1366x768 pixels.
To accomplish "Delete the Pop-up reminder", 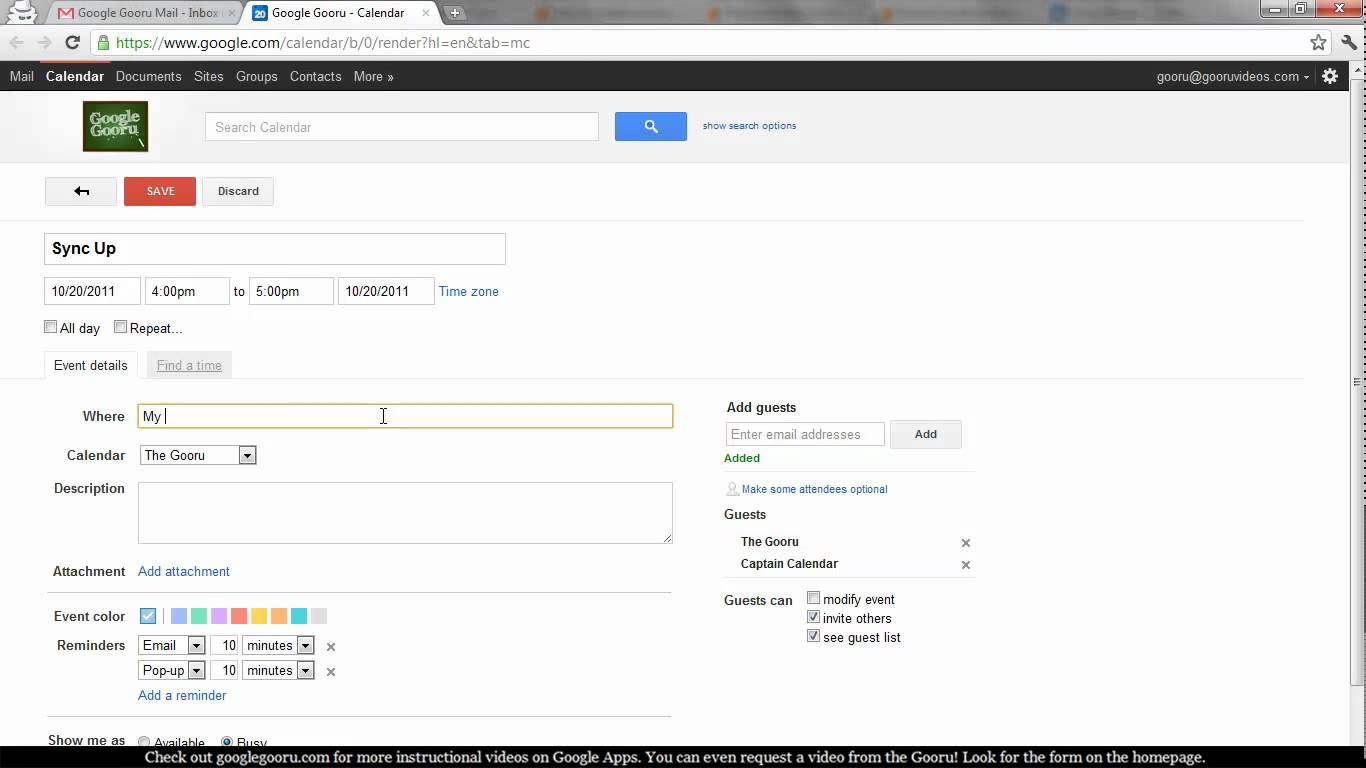I will pos(331,672).
